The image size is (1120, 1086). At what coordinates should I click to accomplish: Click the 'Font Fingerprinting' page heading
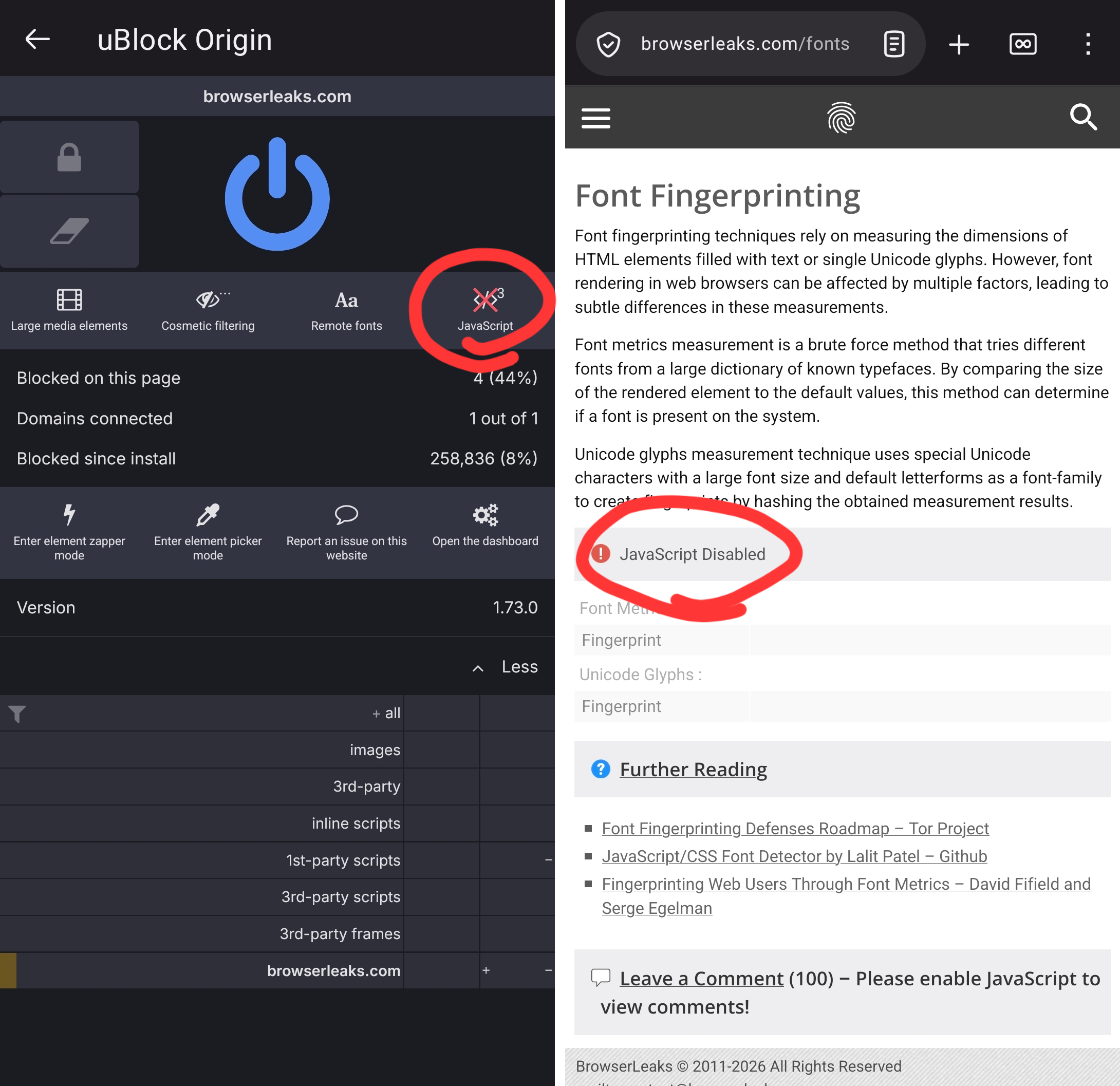coord(718,196)
